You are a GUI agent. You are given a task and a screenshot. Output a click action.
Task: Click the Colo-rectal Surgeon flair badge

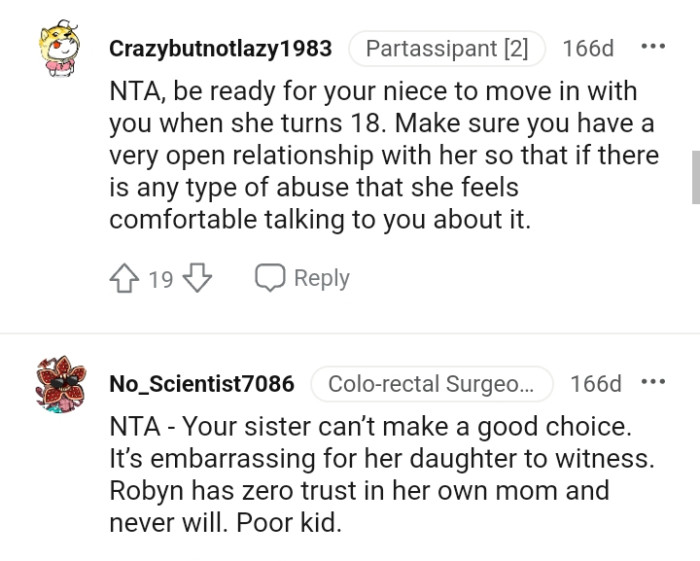click(x=432, y=384)
